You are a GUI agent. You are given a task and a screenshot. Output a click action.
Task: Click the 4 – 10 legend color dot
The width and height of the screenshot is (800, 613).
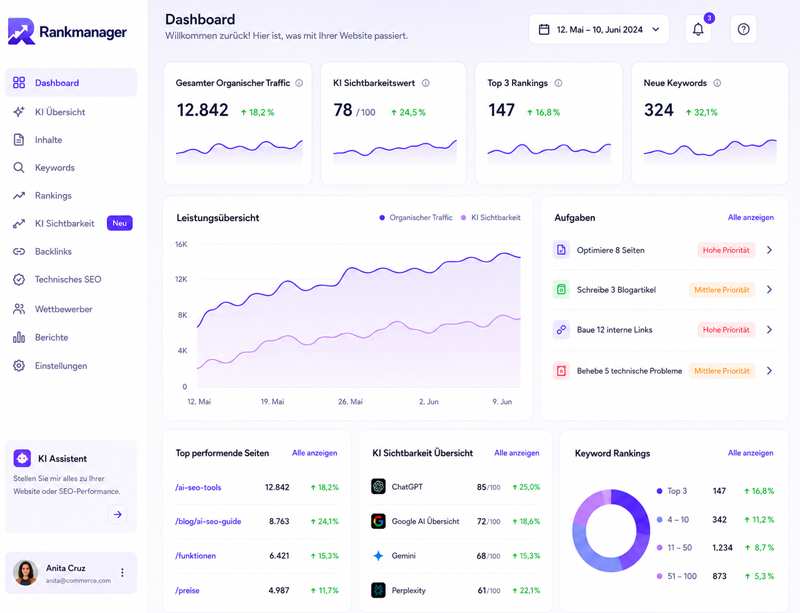(659, 520)
